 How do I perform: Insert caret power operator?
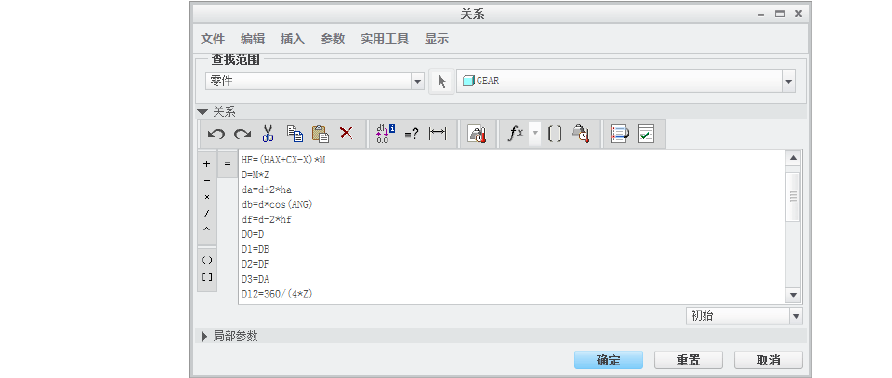[207, 229]
